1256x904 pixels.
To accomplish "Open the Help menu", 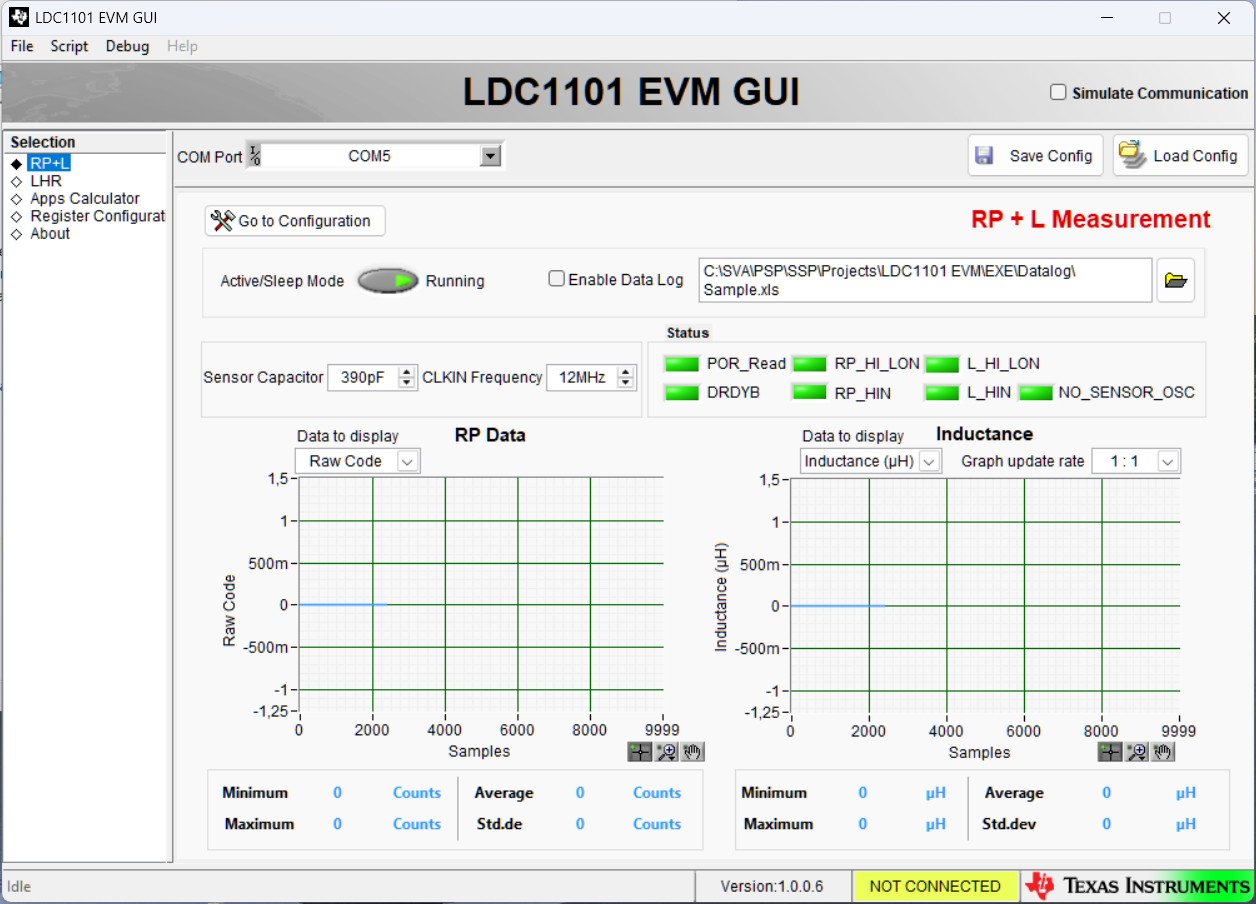I will pos(182,46).
